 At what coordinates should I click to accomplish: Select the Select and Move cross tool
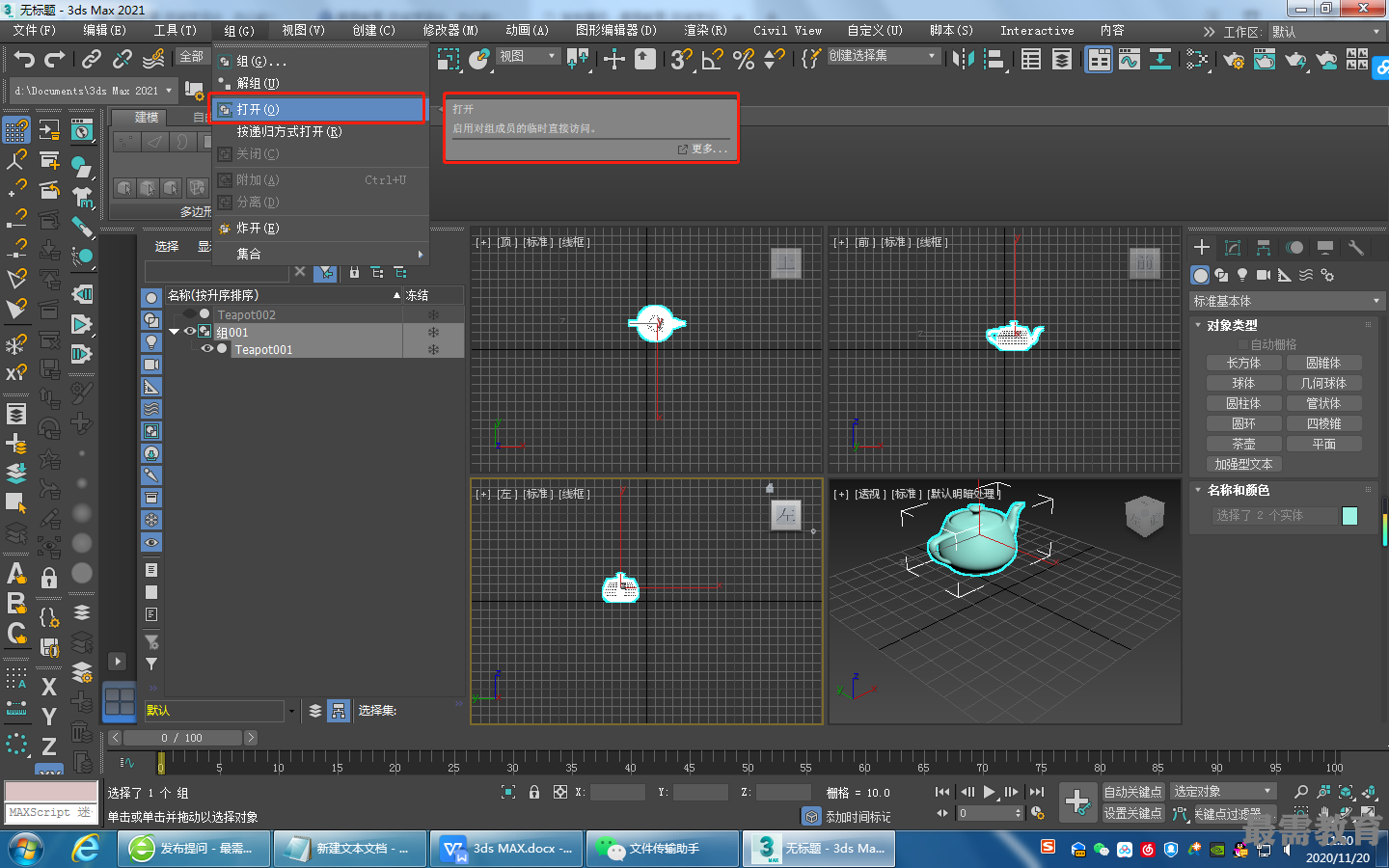(x=614, y=59)
